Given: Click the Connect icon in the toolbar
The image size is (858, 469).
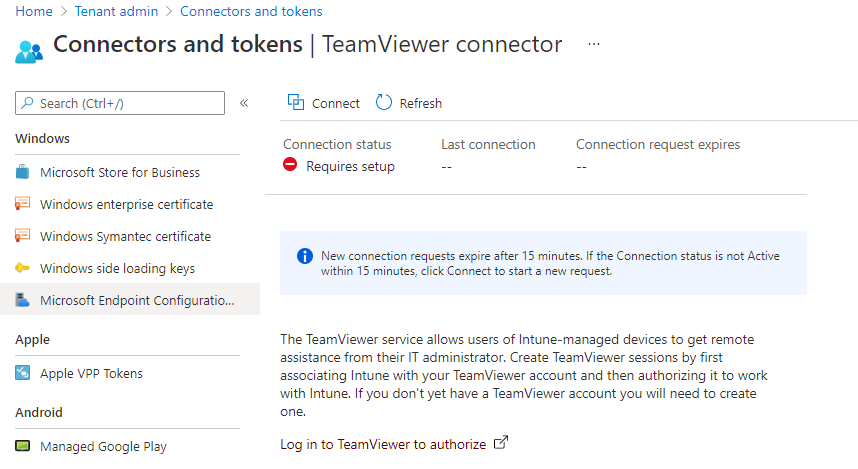Looking at the screenshot, I should (x=296, y=102).
